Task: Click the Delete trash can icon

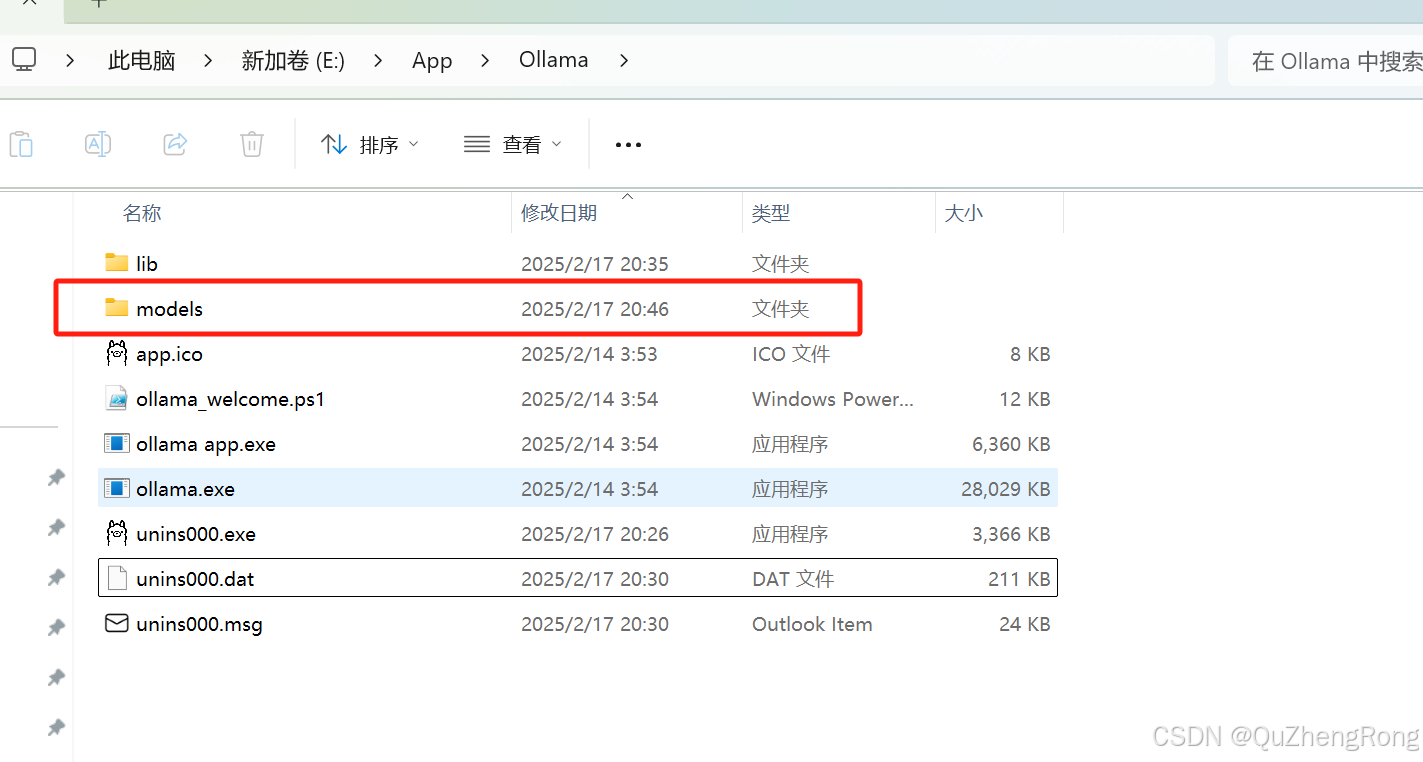Action: point(252,144)
